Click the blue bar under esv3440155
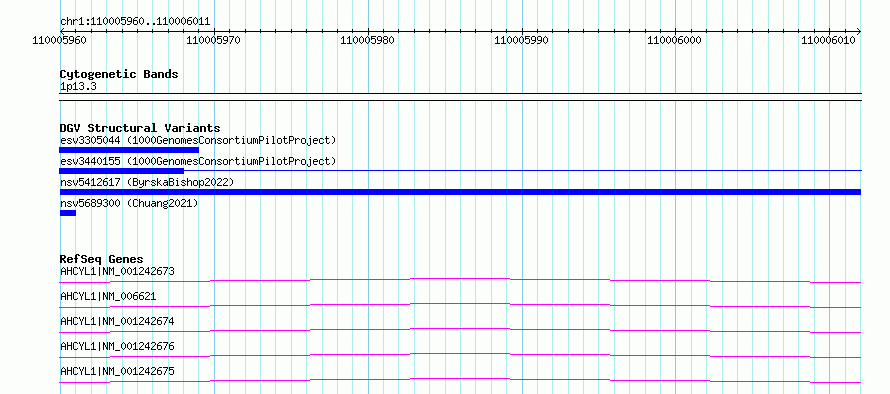Viewport: 890px width, 394px height. [121, 170]
